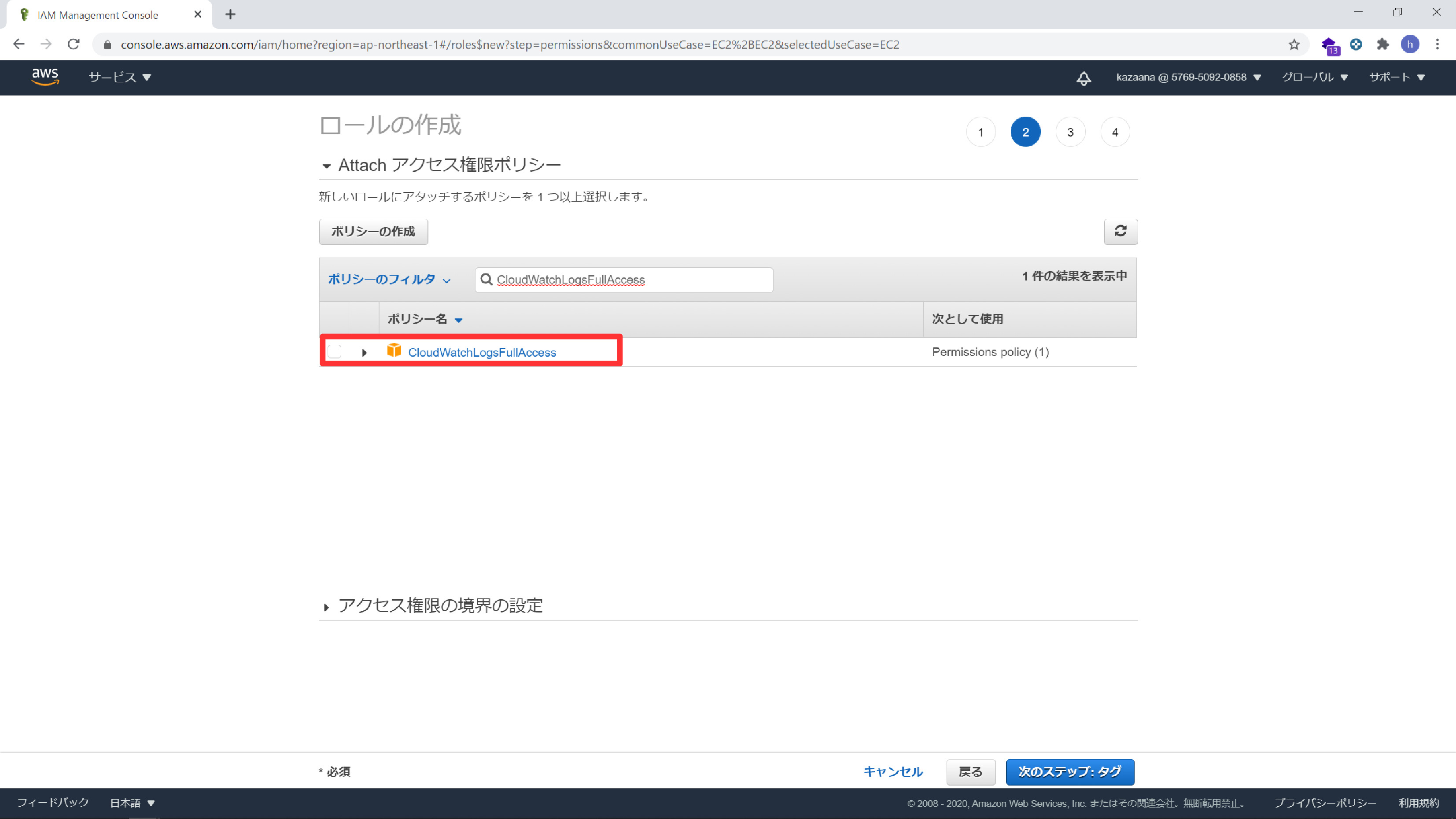
Task: Open the services menu
Action: point(120,77)
